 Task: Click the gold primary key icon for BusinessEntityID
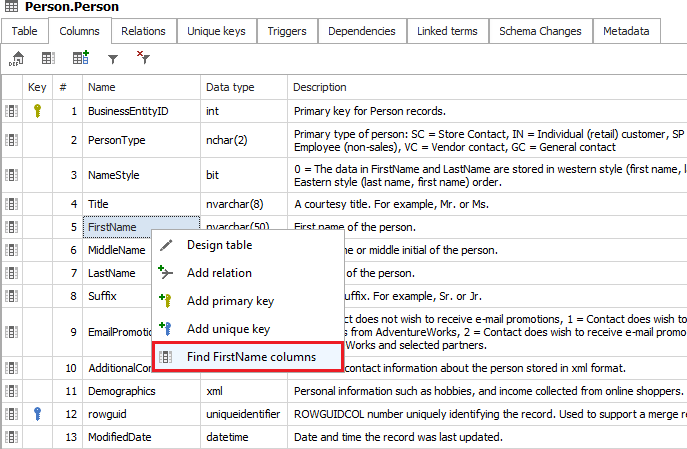coord(37,110)
